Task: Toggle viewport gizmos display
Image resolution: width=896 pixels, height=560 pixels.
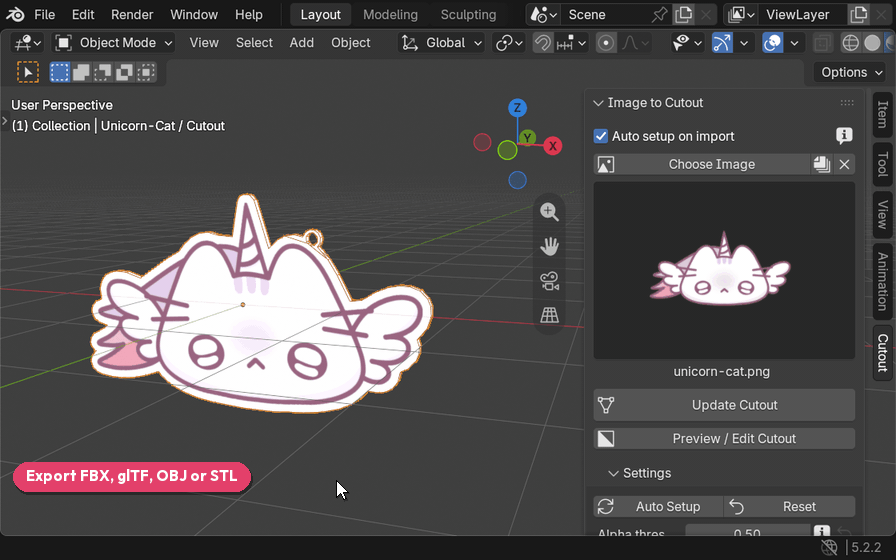Action: pyautogui.click(x=722, y=43)
